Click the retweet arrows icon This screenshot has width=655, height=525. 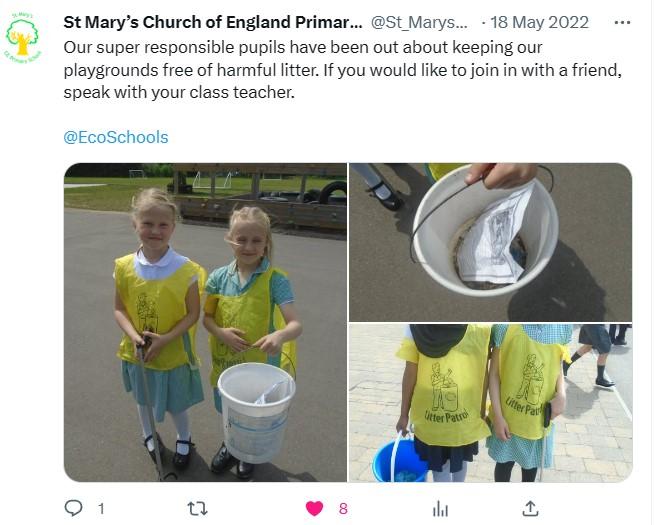(197, 509)
